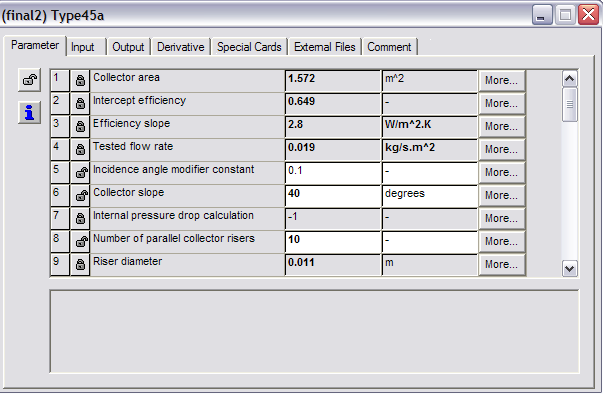
Task: Toggle the lock icon for Intercept efficiency
Action: click(80, 104)
